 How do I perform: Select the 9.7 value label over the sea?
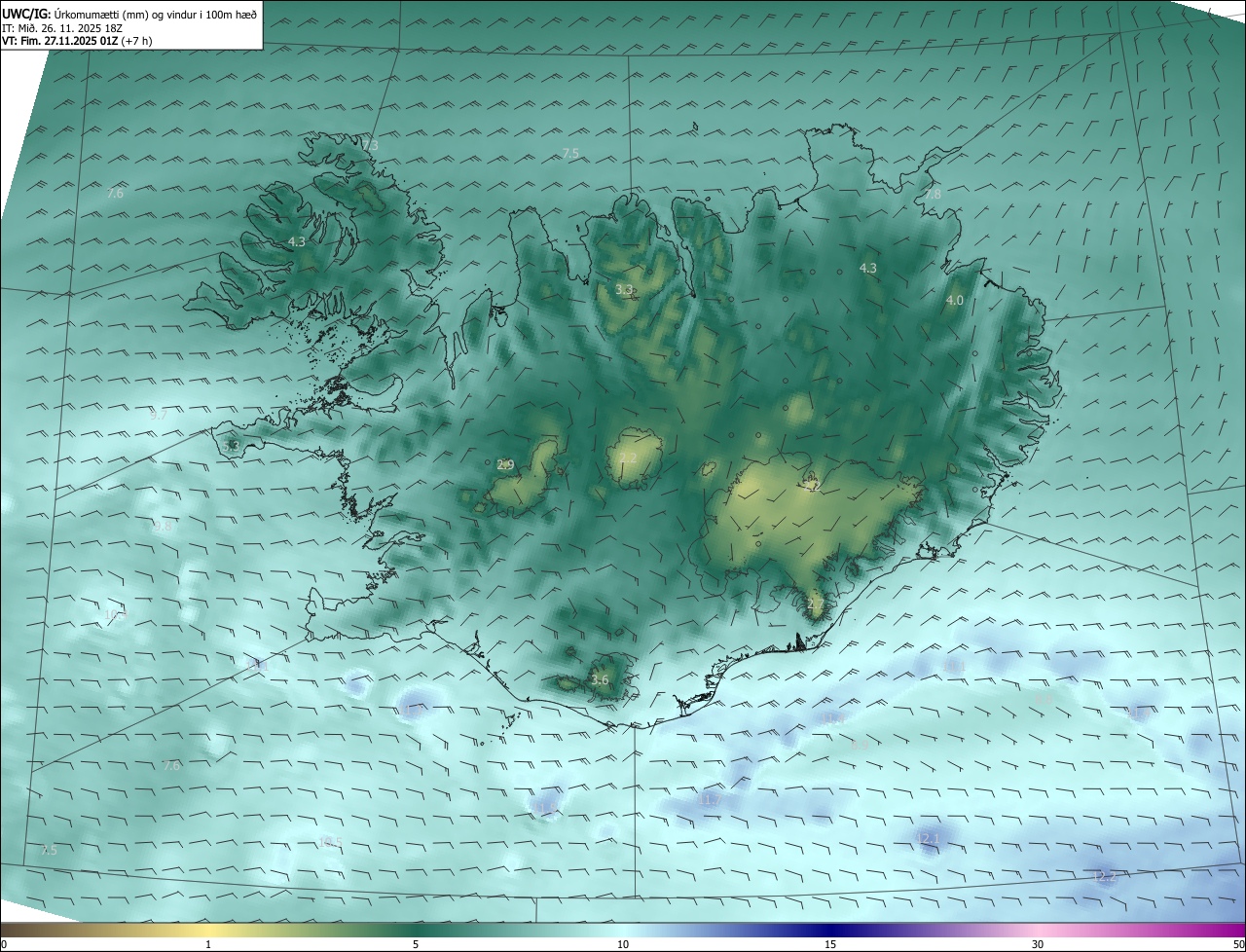click(158, 415)
